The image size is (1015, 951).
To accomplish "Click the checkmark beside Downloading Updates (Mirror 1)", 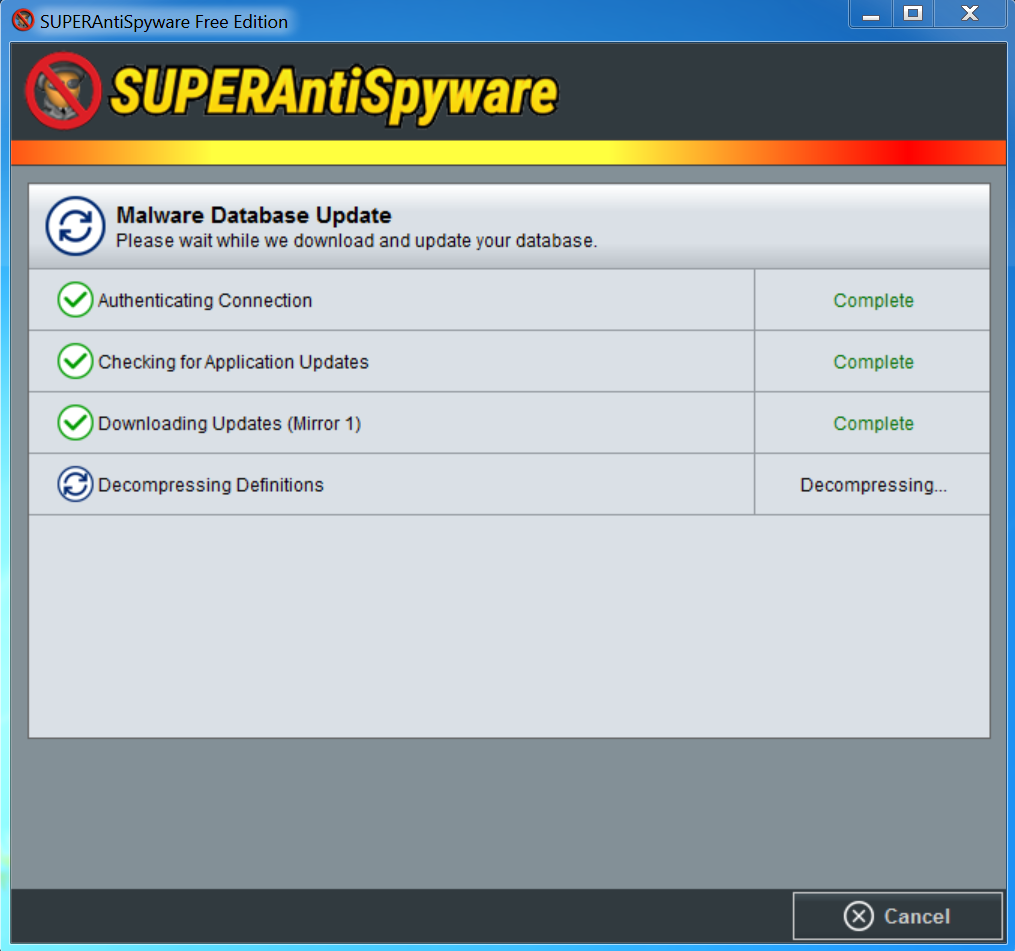I will point(75,423).
